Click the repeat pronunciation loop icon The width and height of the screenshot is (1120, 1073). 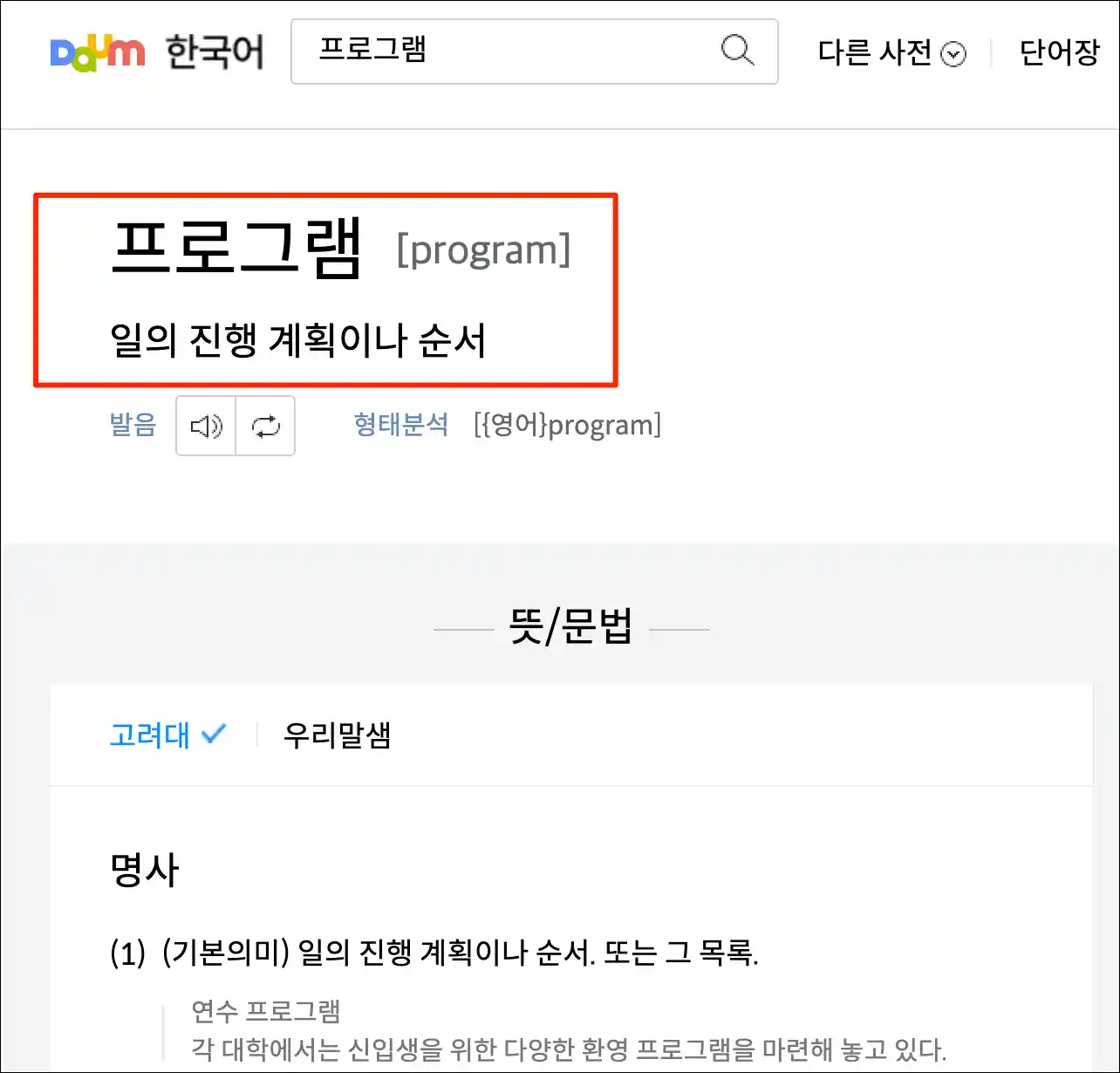click(266, 426)
